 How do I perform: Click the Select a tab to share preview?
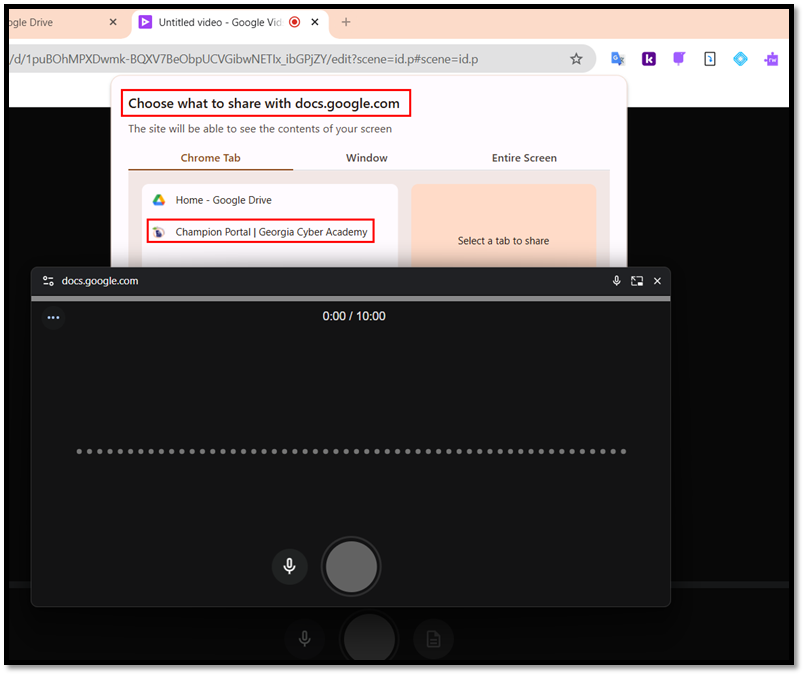point(504,226)
